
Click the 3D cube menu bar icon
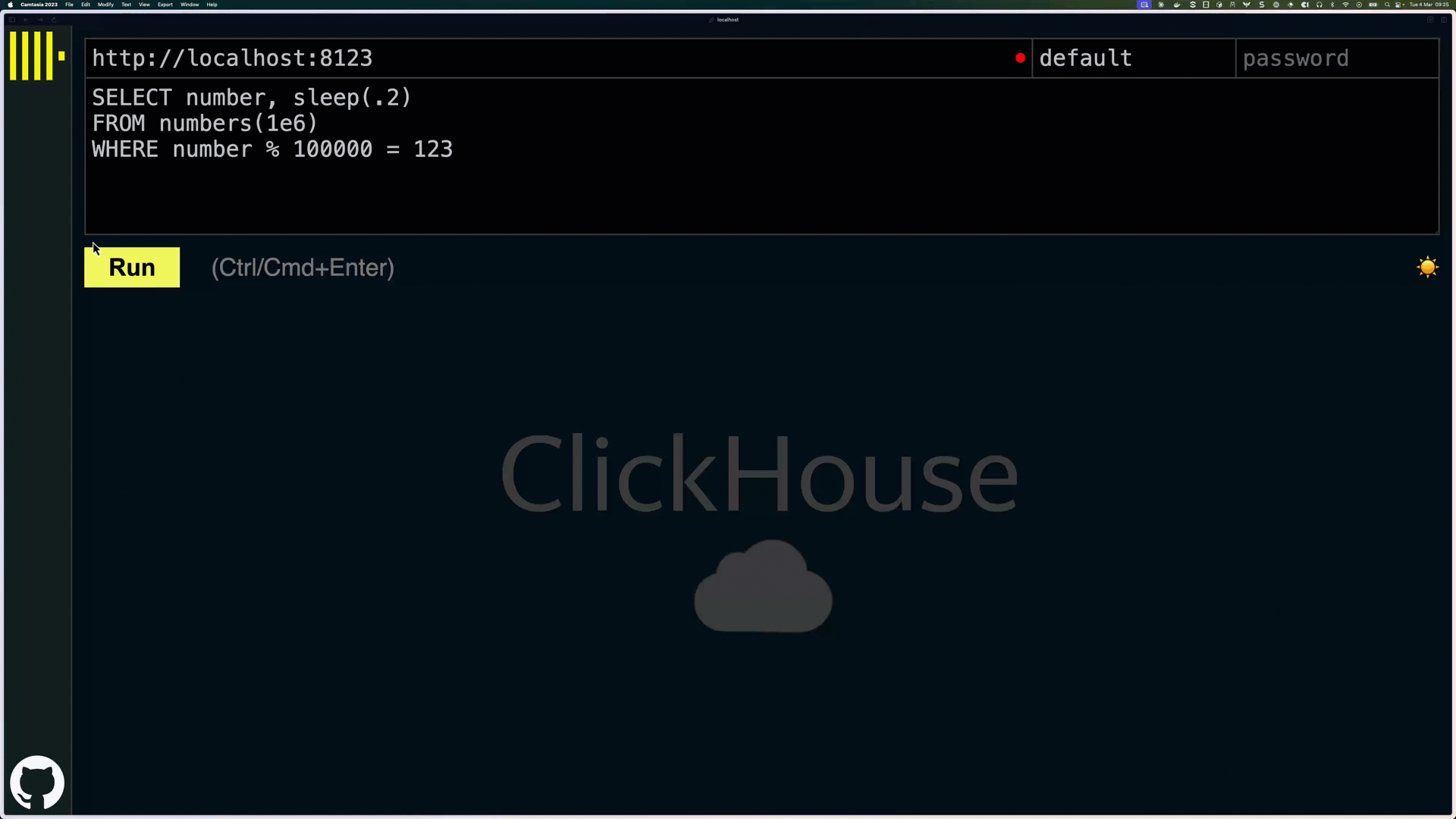pos(1219,5)
